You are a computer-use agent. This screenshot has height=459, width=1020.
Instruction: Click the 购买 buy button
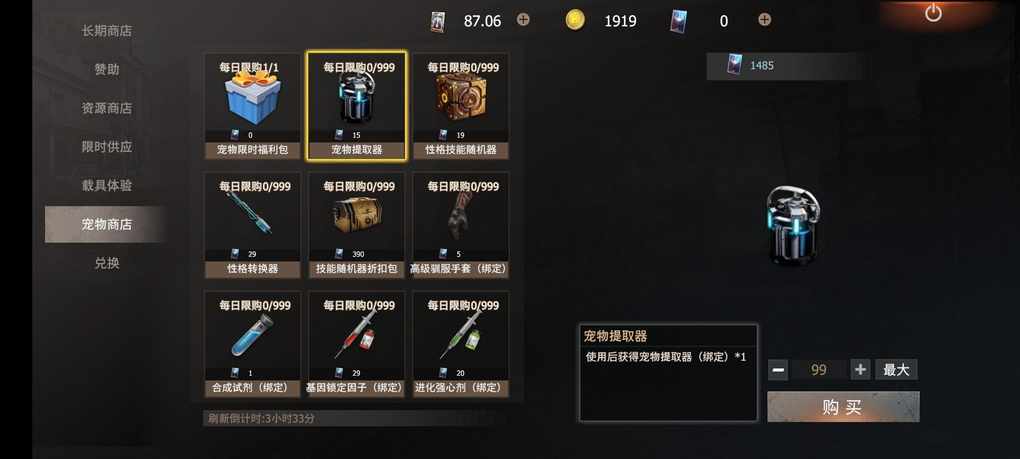click(x=843, y=407)
